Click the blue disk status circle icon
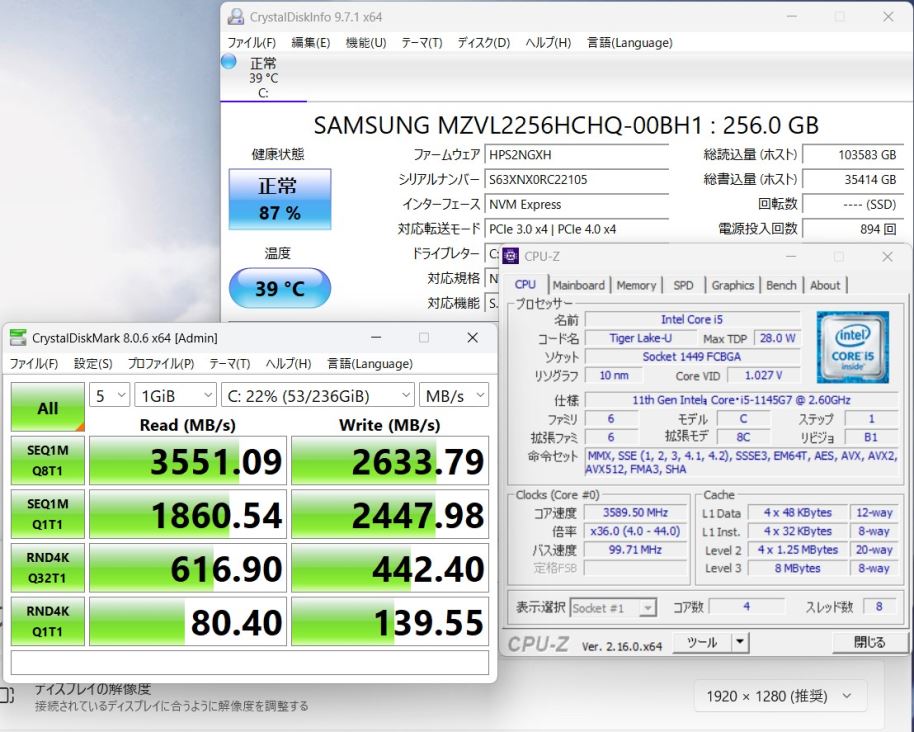The width and height of the screenshot is (914, 732). pos(228,61)
